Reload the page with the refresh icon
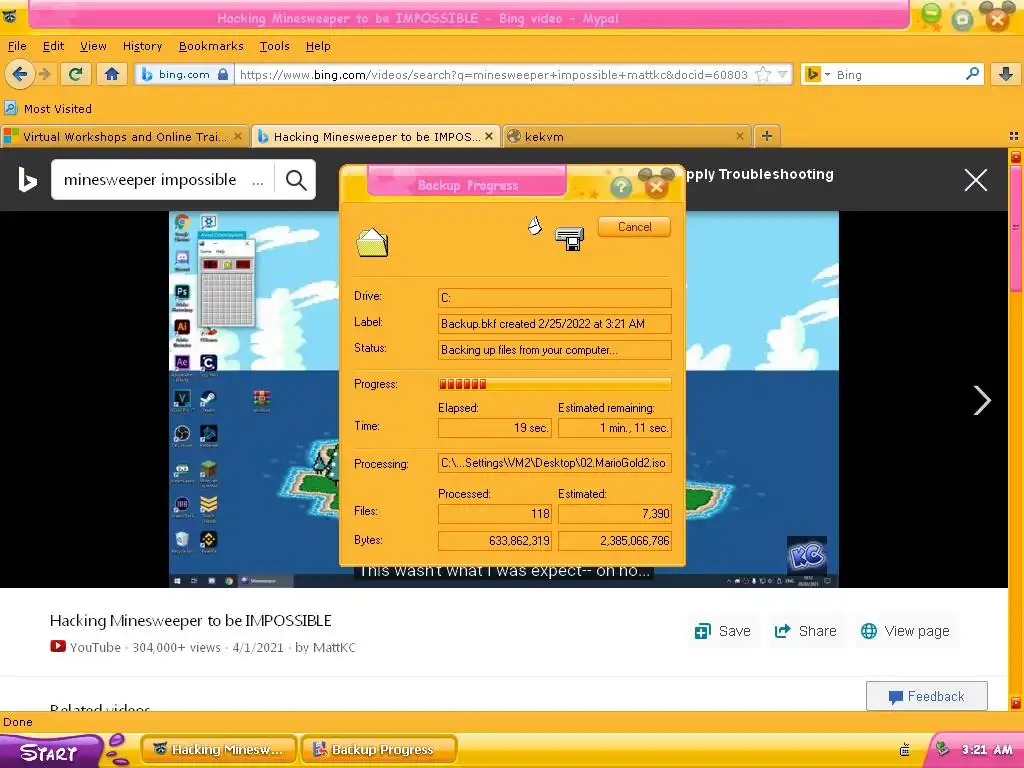This screenshot has width=1024, height=768. tap(75, 74)
